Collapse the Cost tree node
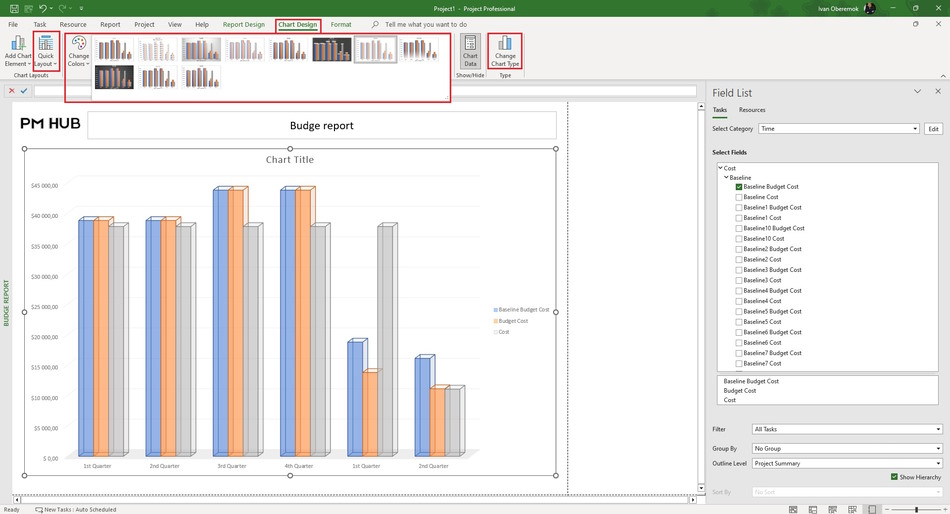This screenshot has height=514, width=950. pos(720,168)
